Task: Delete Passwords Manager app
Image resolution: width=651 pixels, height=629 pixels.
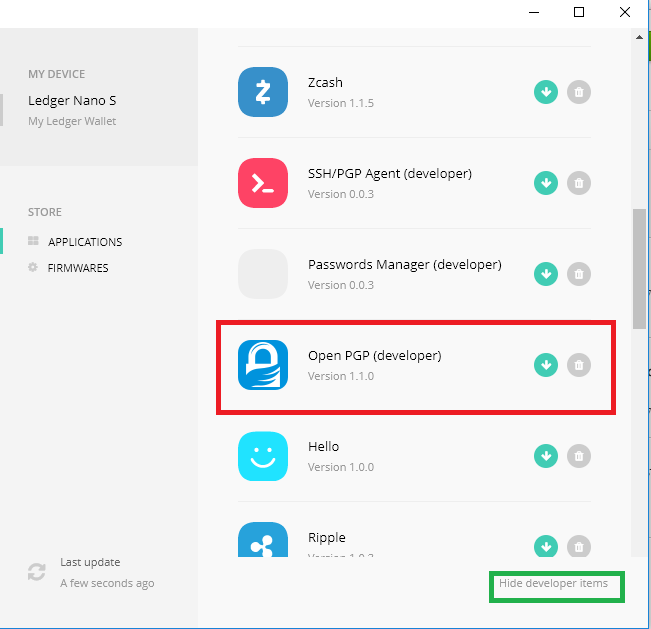Action: click(x=579, y=274)
